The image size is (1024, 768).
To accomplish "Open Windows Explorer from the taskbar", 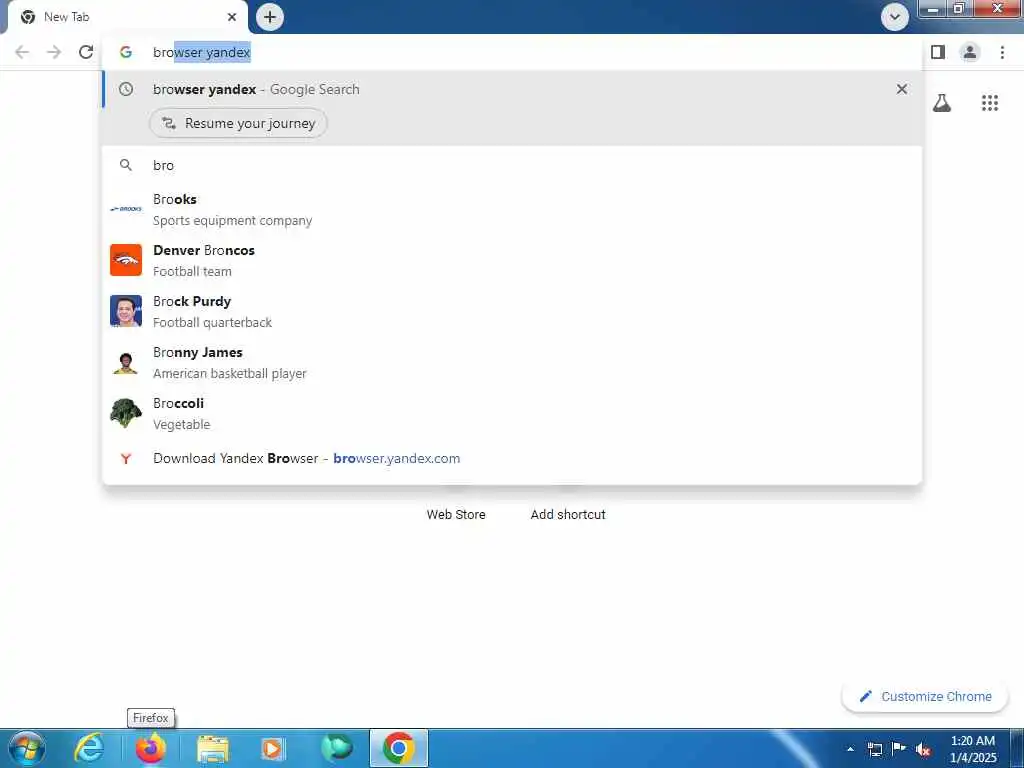I will pos(212,748).
